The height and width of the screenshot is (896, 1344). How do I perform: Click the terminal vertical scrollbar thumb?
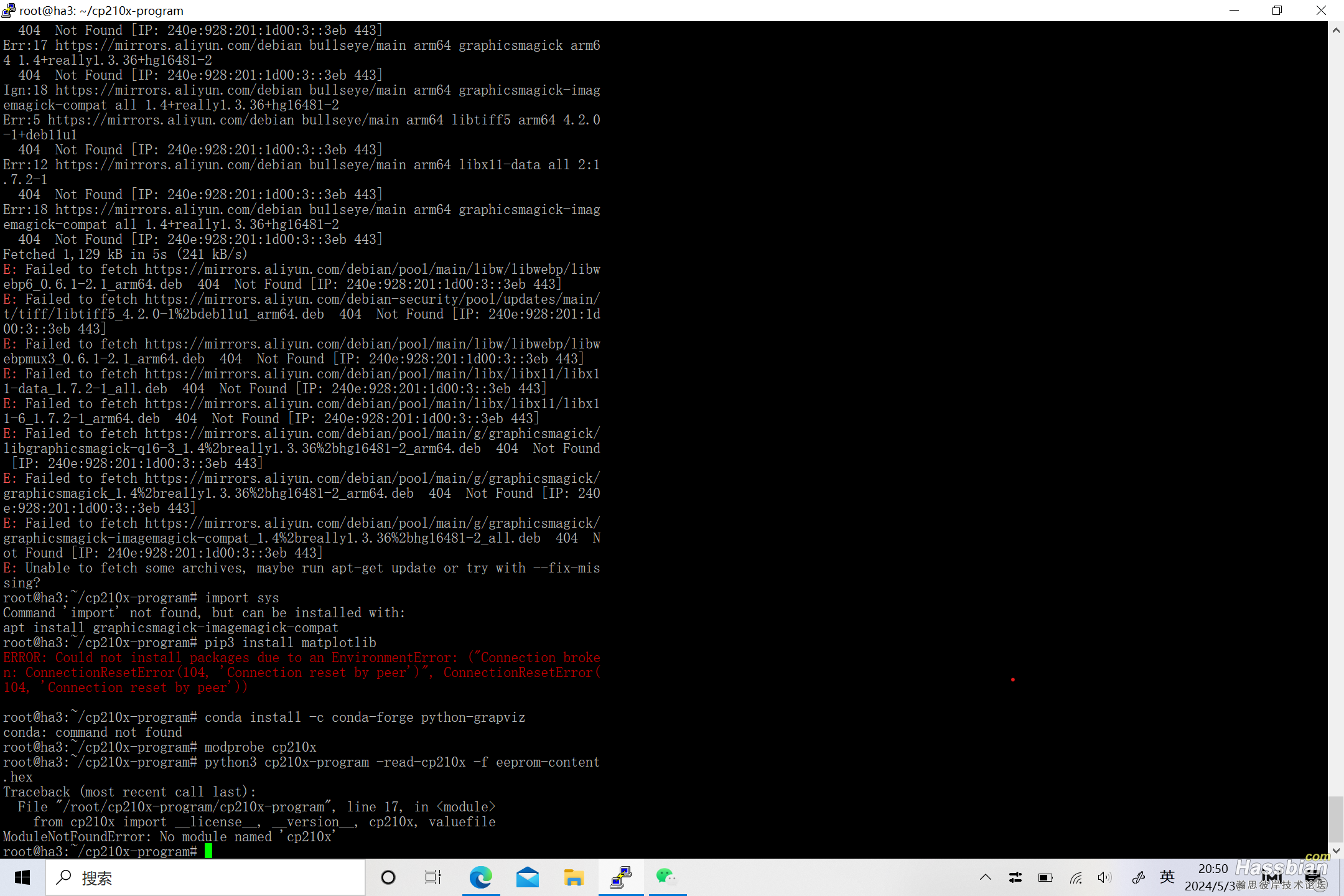1336,819
